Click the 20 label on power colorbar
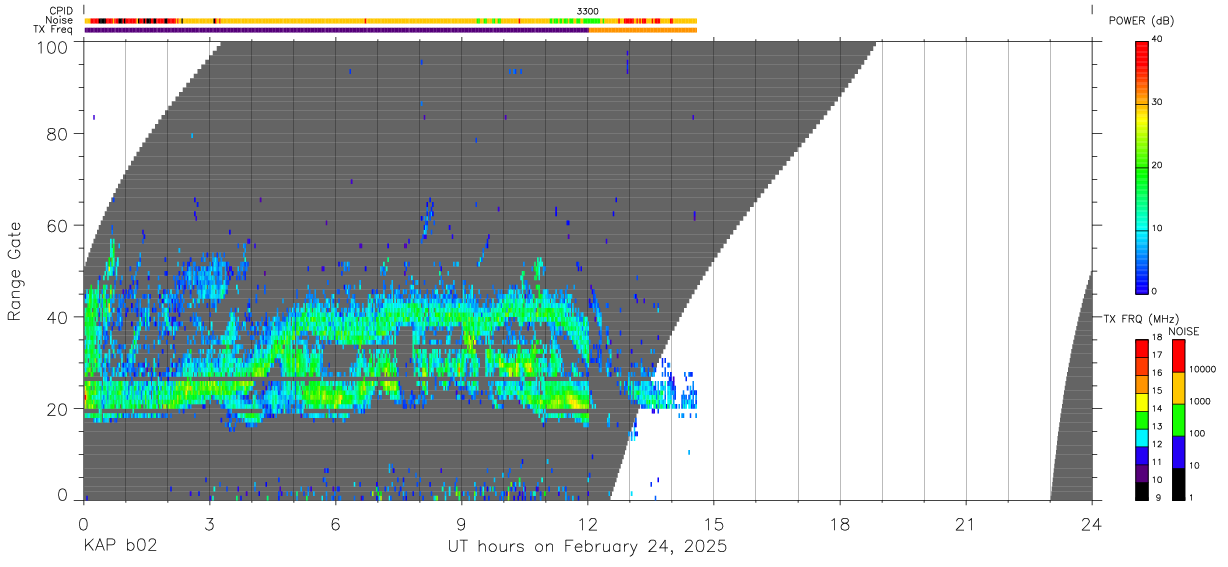 tap(1156, 165)
